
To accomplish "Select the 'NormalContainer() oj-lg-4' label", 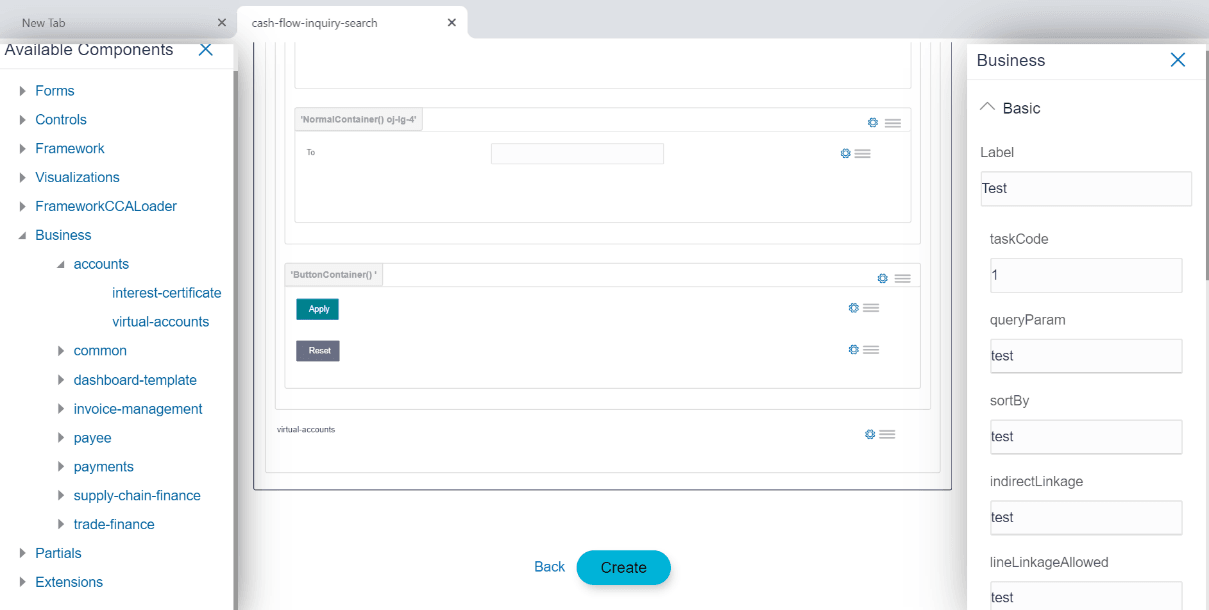I will pos(358,120).
